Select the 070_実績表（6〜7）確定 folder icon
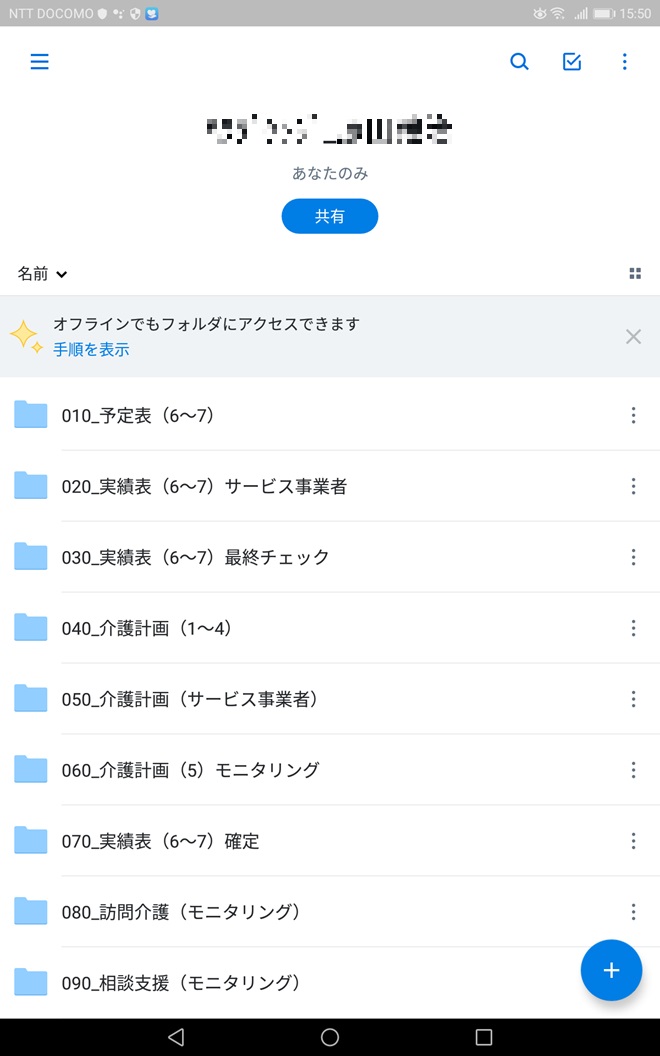660x1056 pixels. tap(31, 841)
